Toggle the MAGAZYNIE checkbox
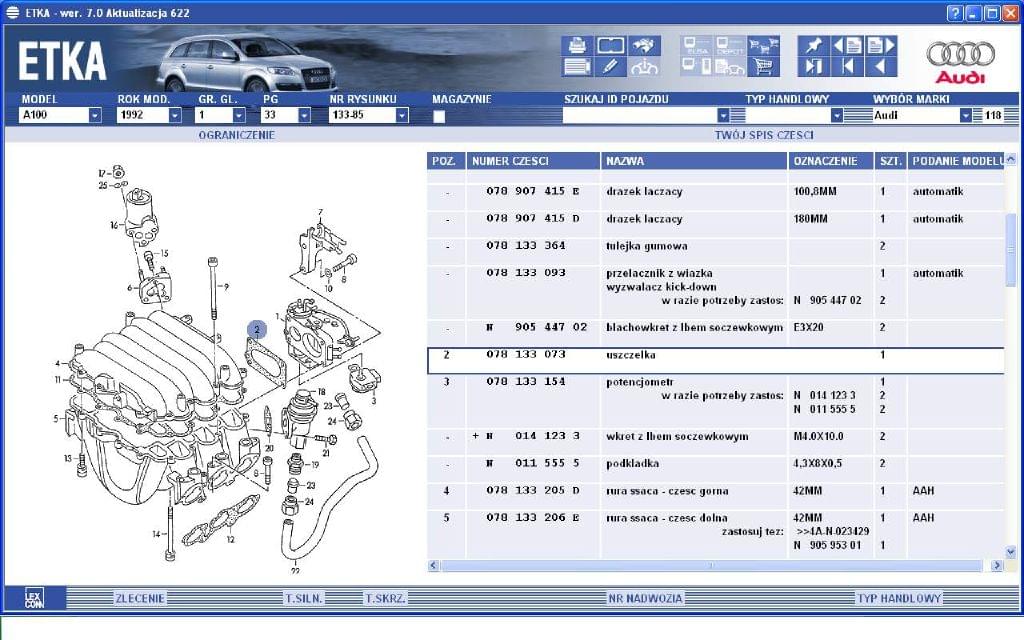Image resolution: width=1024 pixels, height=640 pixels. click(x=439, y=116)
